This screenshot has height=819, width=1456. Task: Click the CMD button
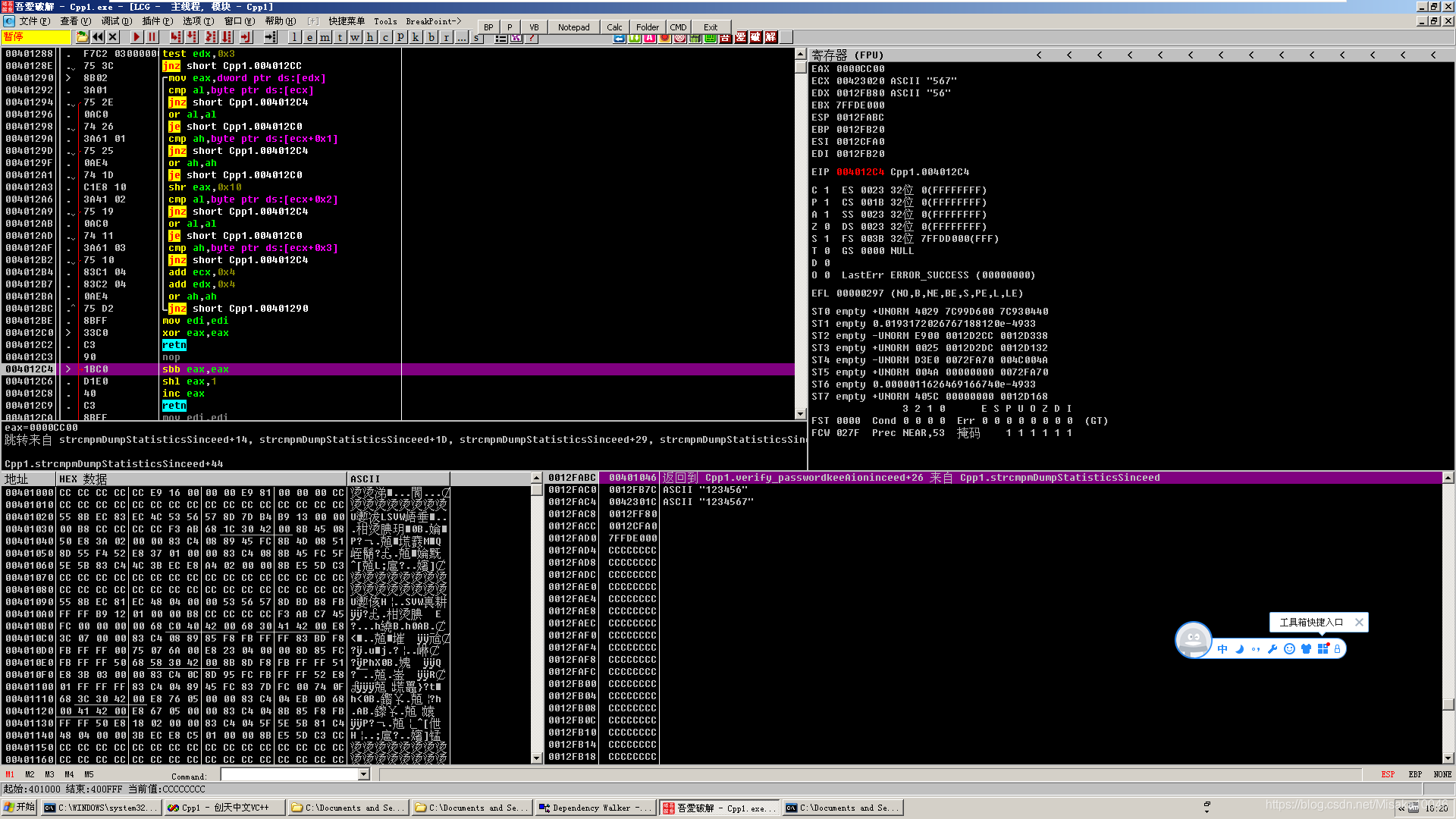678,27
